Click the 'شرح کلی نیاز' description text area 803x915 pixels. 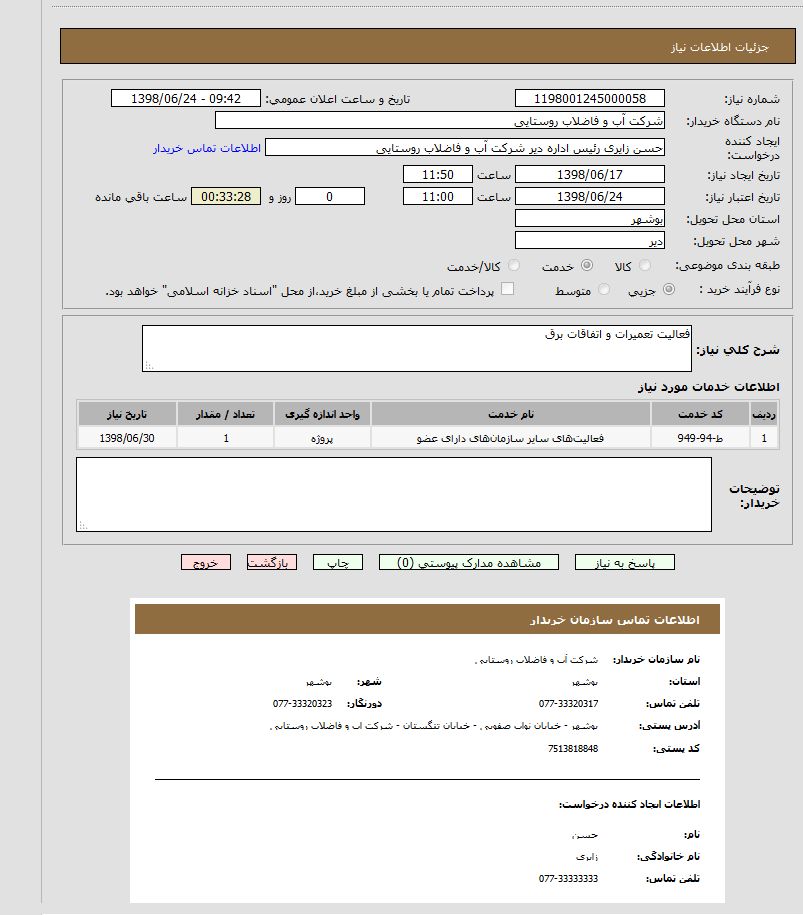pyautogui.click(x=416, y=348)
